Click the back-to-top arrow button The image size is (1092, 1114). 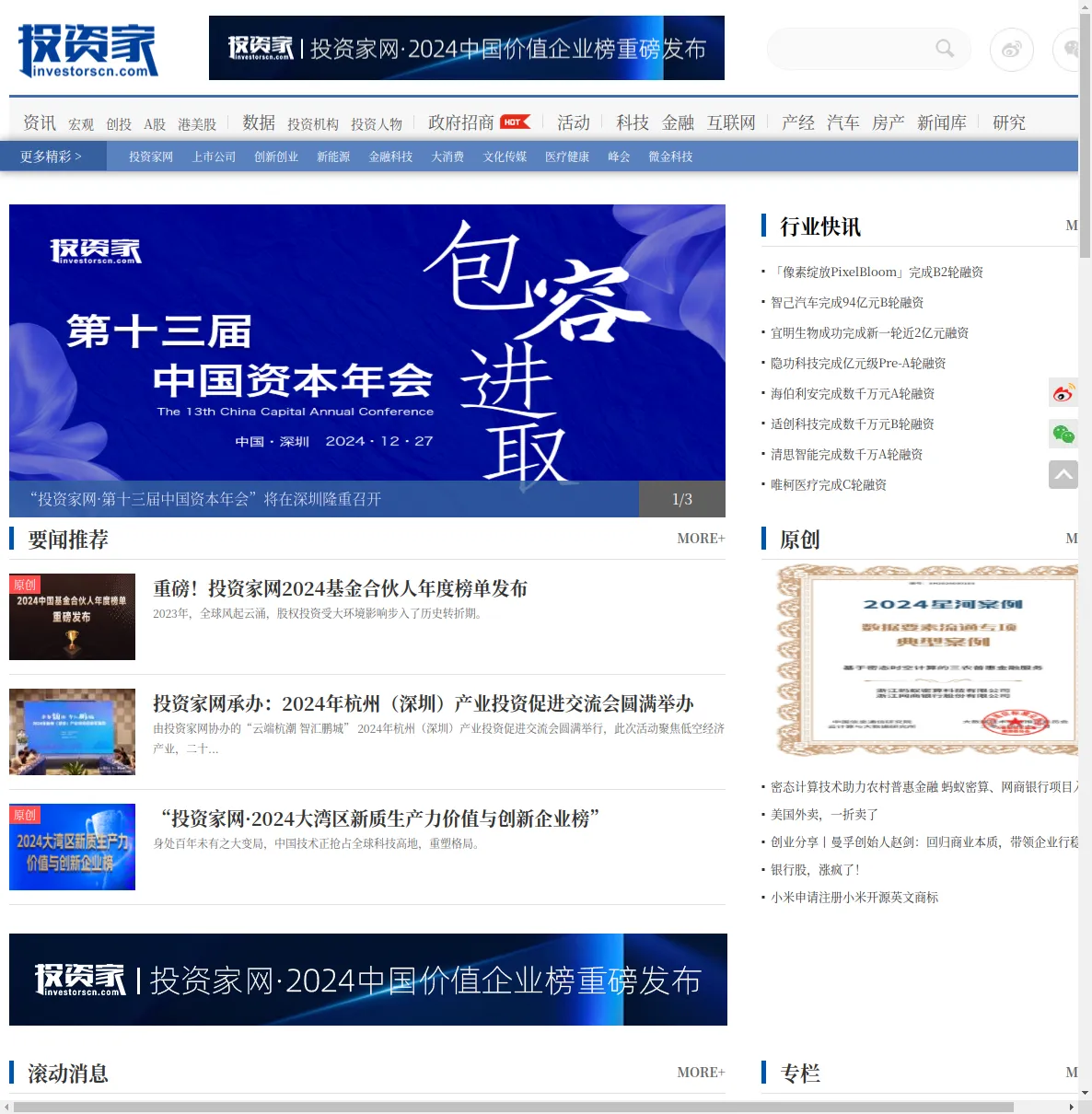click(x=1063, y=474)
